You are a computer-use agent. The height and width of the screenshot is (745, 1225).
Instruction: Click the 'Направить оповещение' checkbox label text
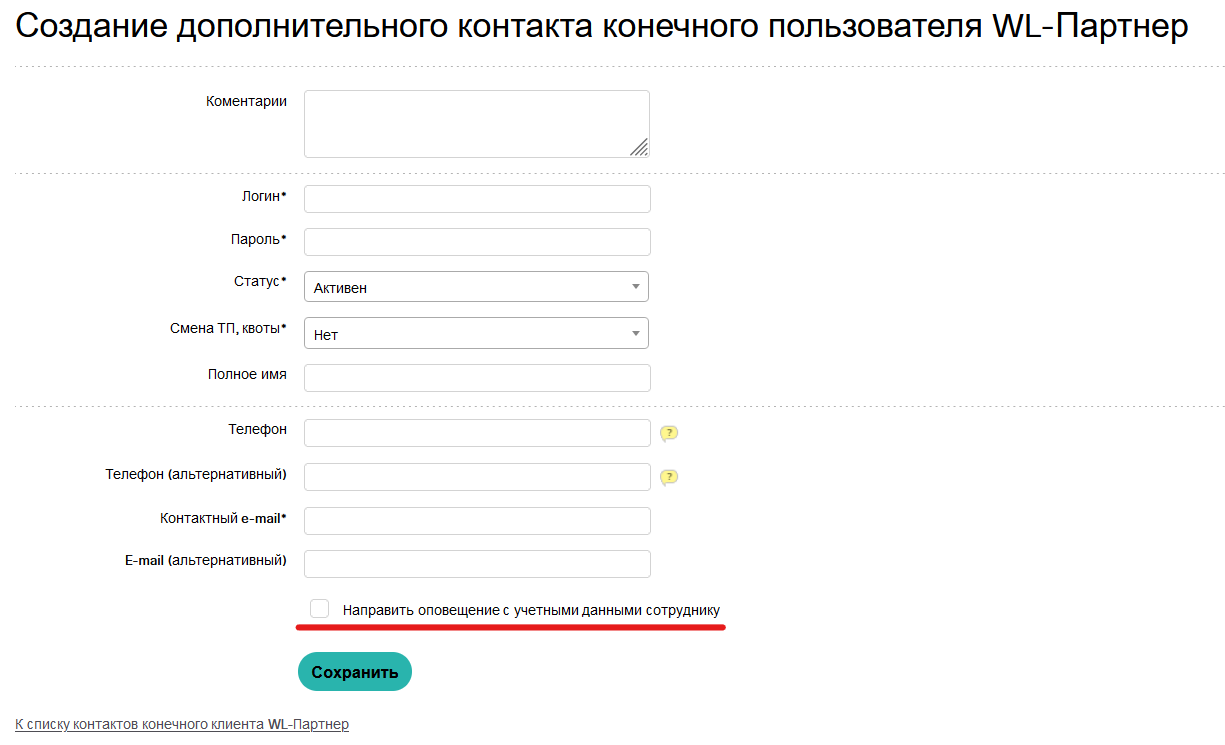531,610
